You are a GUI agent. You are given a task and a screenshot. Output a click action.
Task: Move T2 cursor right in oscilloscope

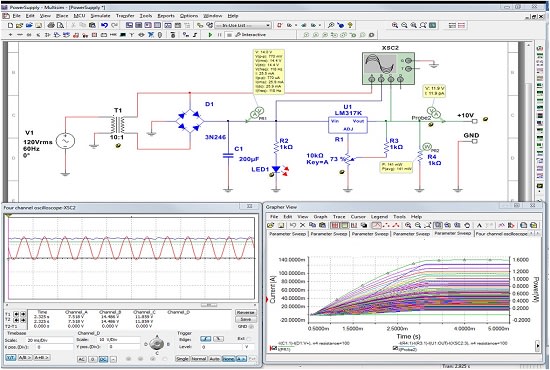pos(23,320)
